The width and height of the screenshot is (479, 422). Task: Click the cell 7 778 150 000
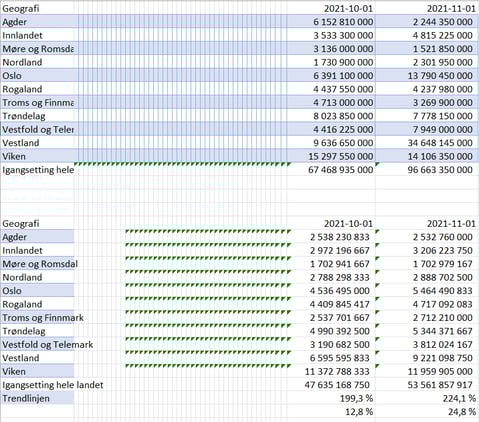click(x=443, y=116)
